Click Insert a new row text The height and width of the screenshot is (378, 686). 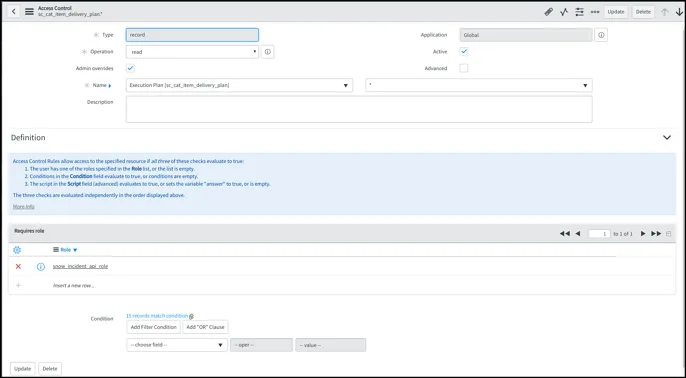pyautogui.click(x=74, y=286)
